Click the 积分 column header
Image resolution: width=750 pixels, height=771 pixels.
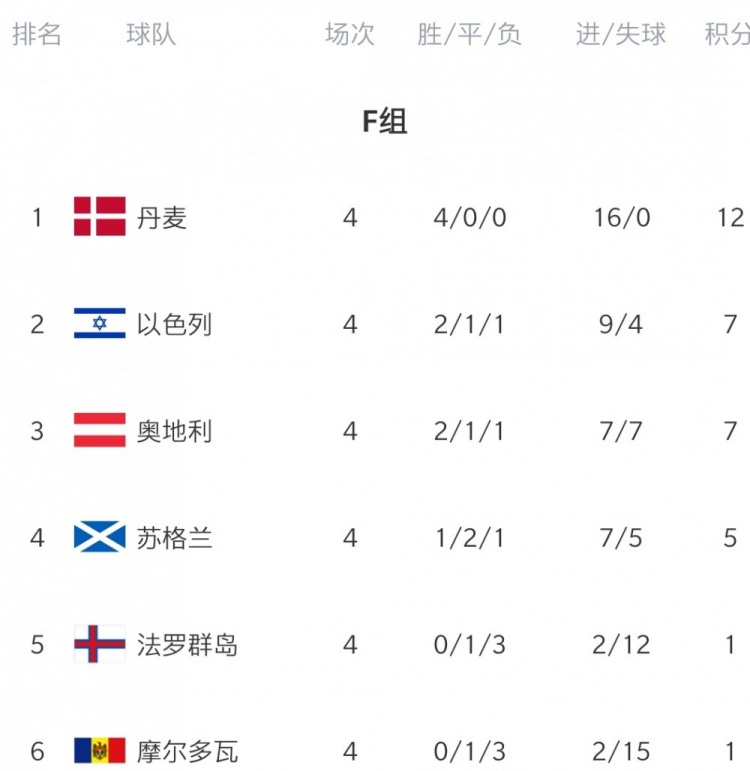click(727, 34)
